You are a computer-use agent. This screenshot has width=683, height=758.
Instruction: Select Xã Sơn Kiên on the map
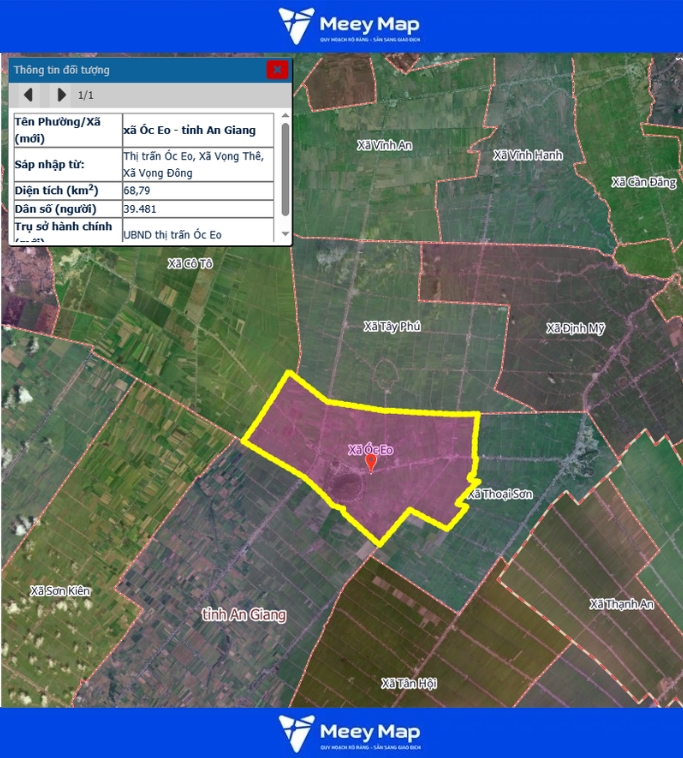(60, 591)
